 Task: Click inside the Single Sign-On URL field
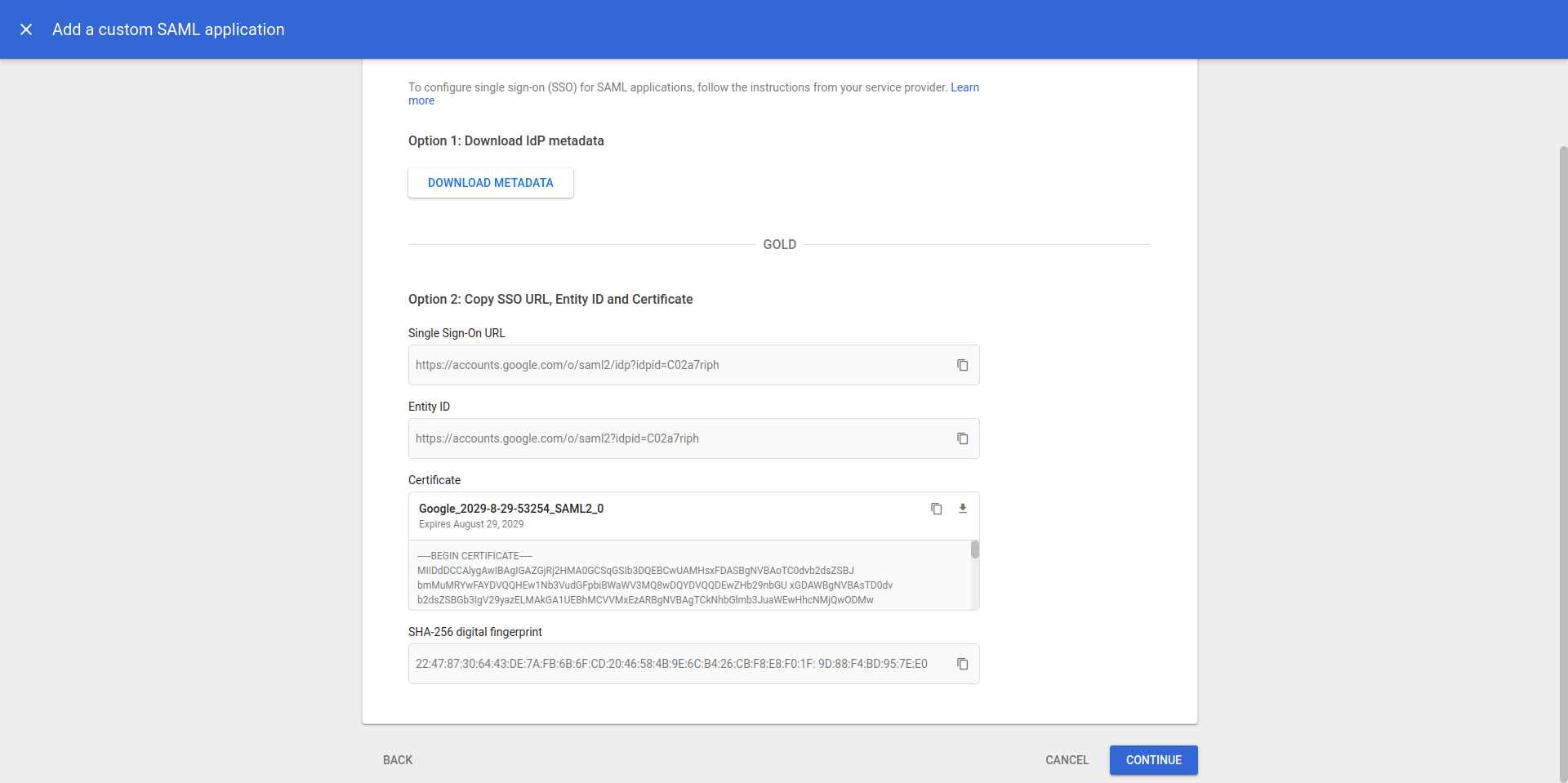click(670, 365)
